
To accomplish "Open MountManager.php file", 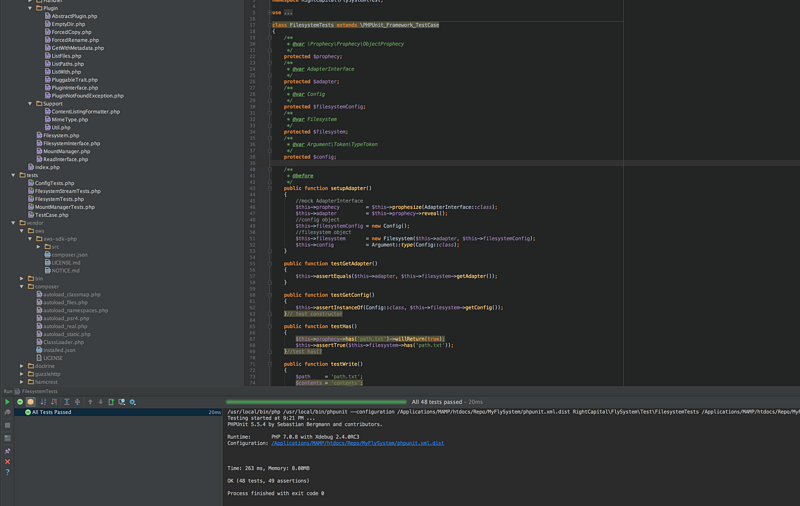I will pyautogui.click(x=63, y=151).
